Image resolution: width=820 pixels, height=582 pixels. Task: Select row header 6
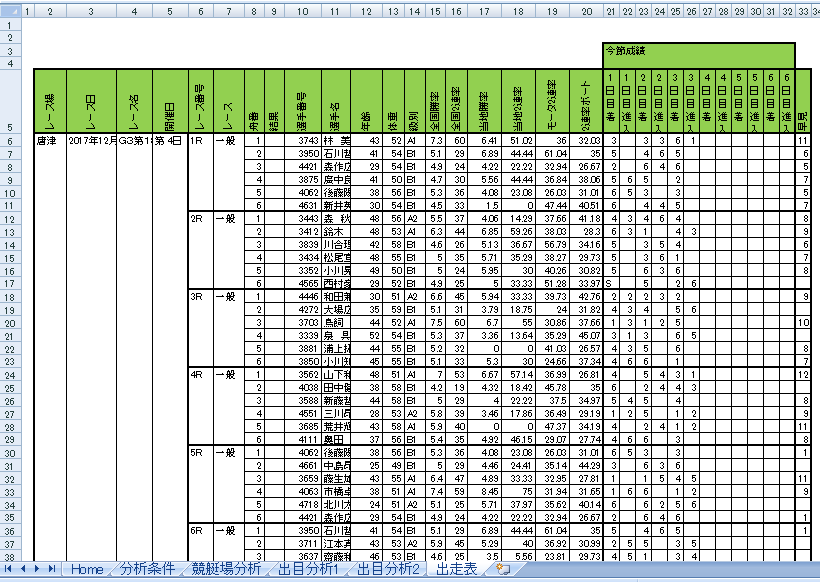(x=10, y=141)
